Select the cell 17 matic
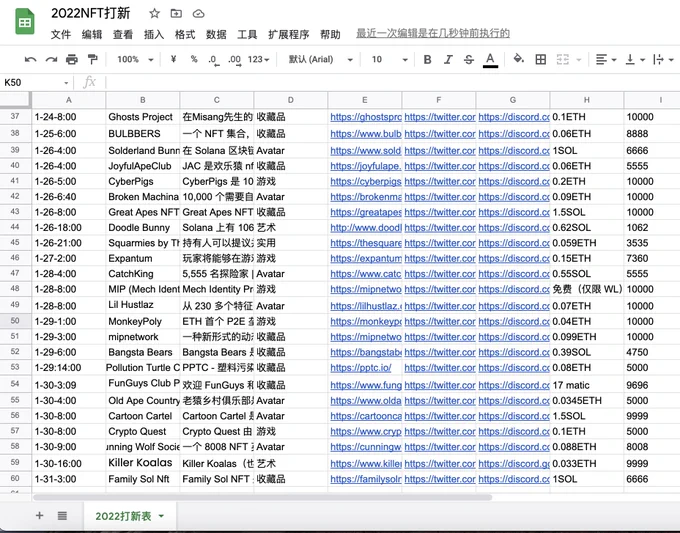The width and height of the screenshot is (680, 533). tap(586, 385)
